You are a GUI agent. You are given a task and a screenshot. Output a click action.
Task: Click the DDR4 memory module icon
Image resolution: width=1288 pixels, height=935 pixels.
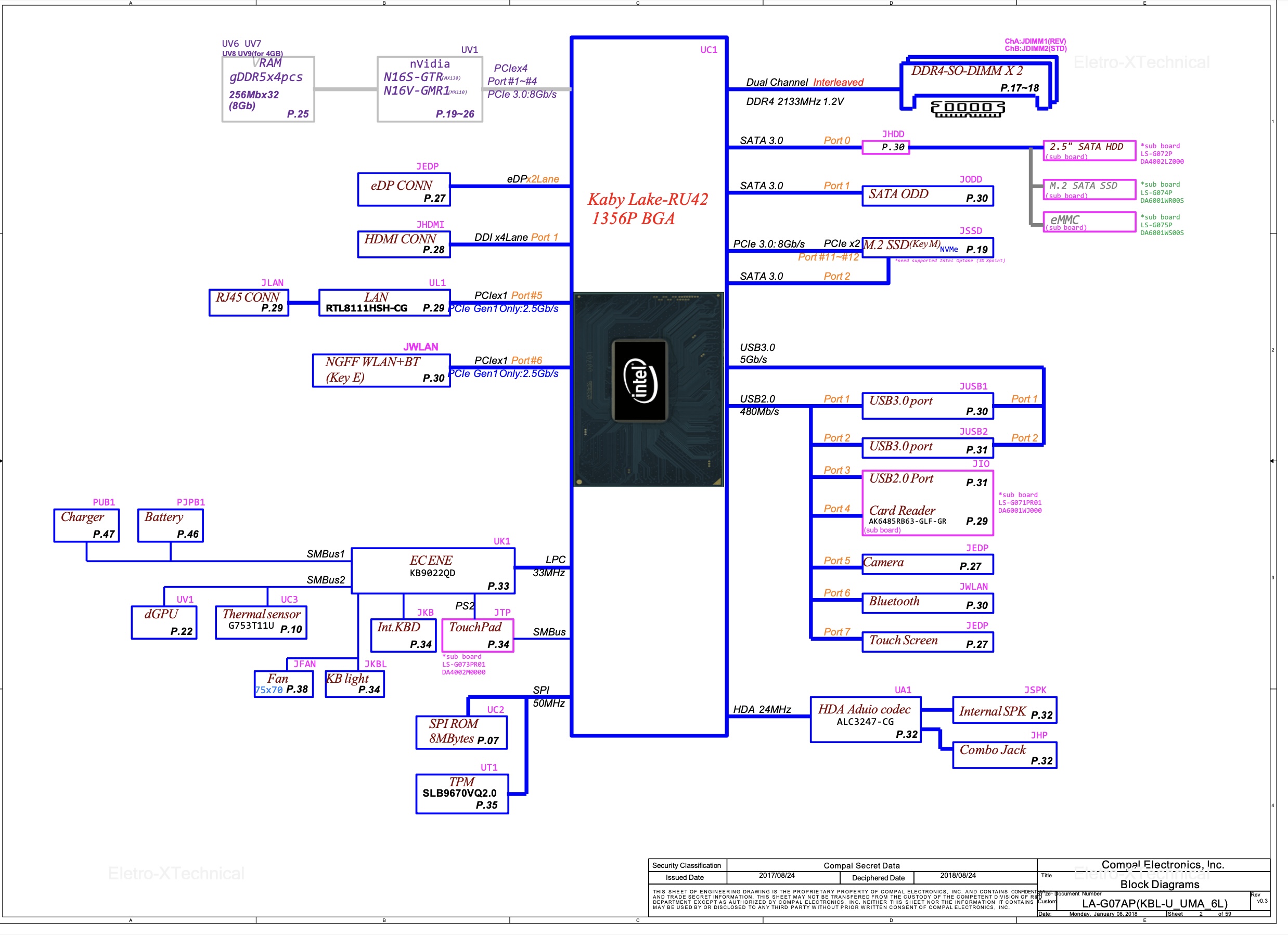(968, 109)
